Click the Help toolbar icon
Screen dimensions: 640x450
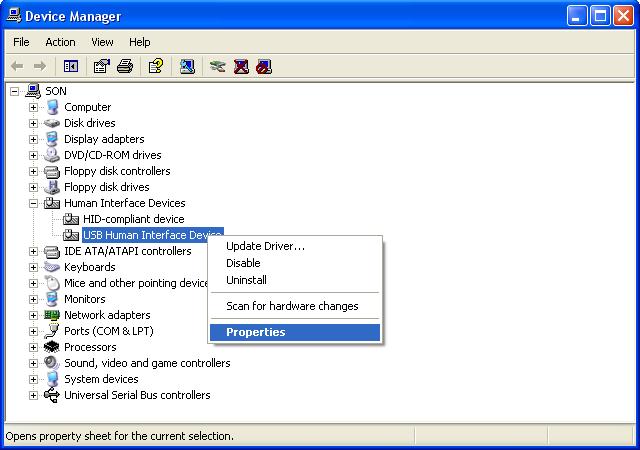[156, 66]
